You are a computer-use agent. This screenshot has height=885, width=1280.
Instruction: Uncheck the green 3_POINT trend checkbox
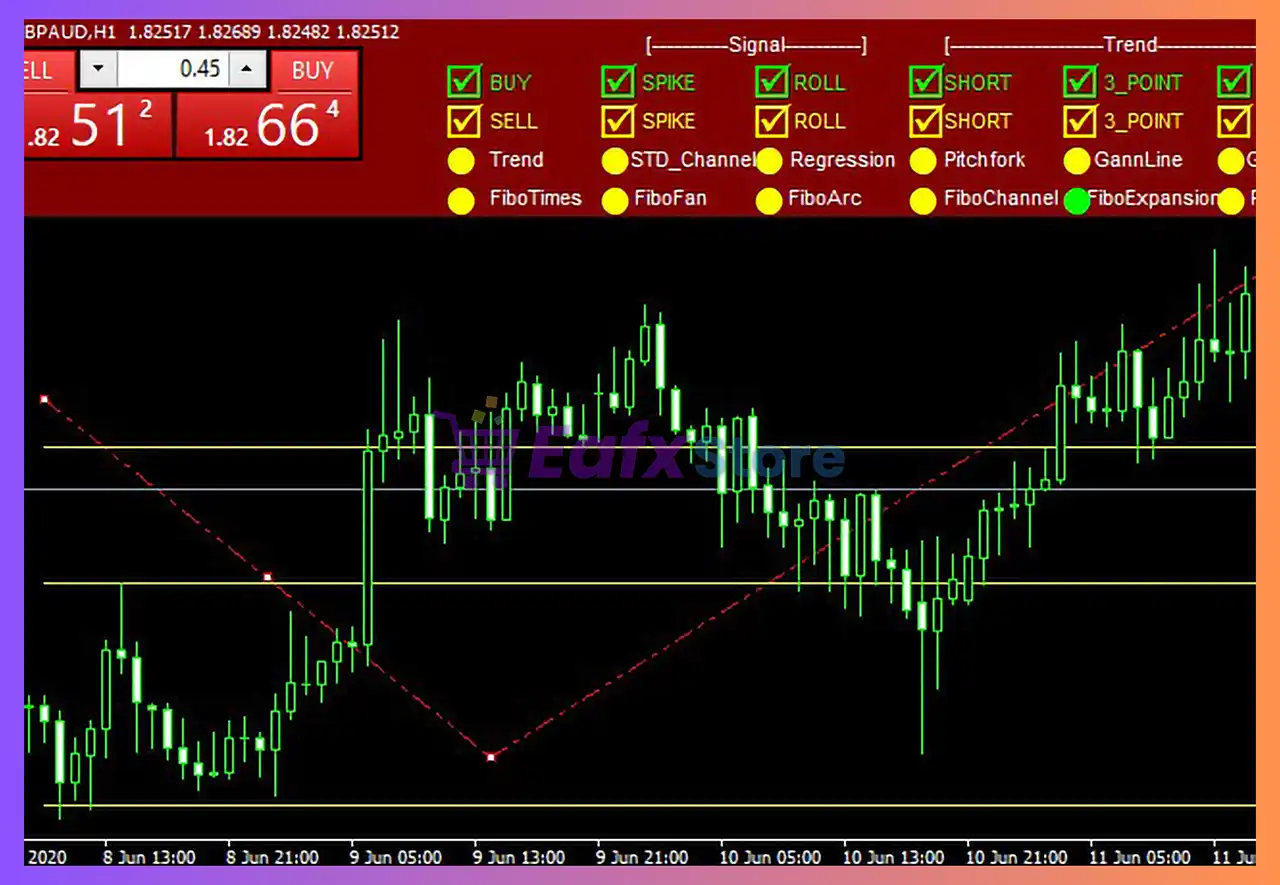coord(1080,81)
